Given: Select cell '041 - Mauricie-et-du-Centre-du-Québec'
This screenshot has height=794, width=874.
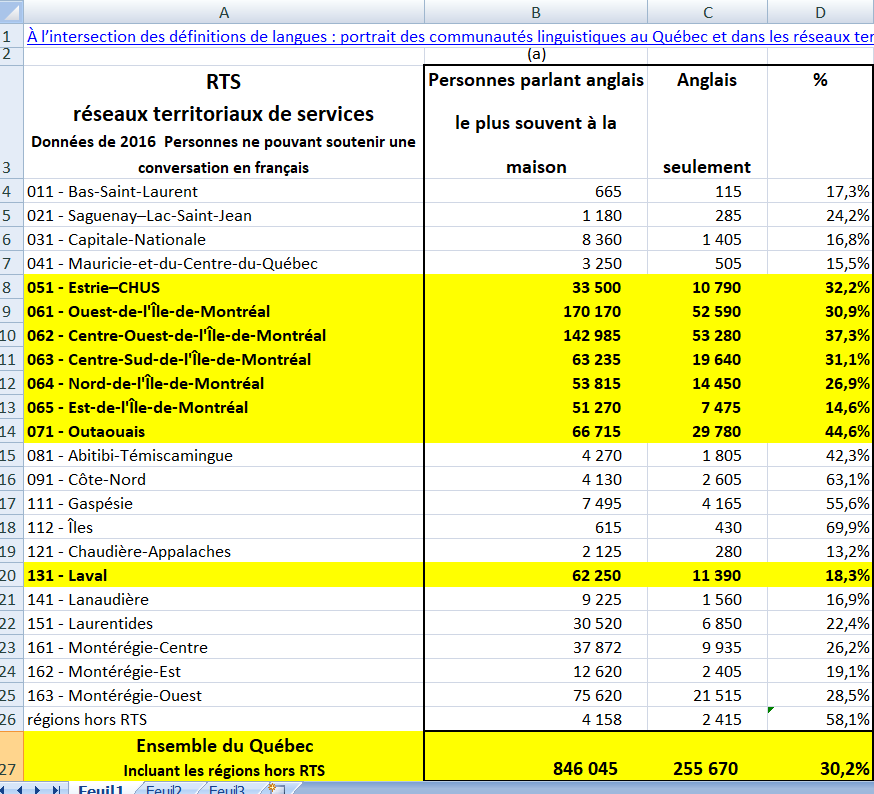Looking at the screenshot, I should pyautogui.click(x=224, y=263).
